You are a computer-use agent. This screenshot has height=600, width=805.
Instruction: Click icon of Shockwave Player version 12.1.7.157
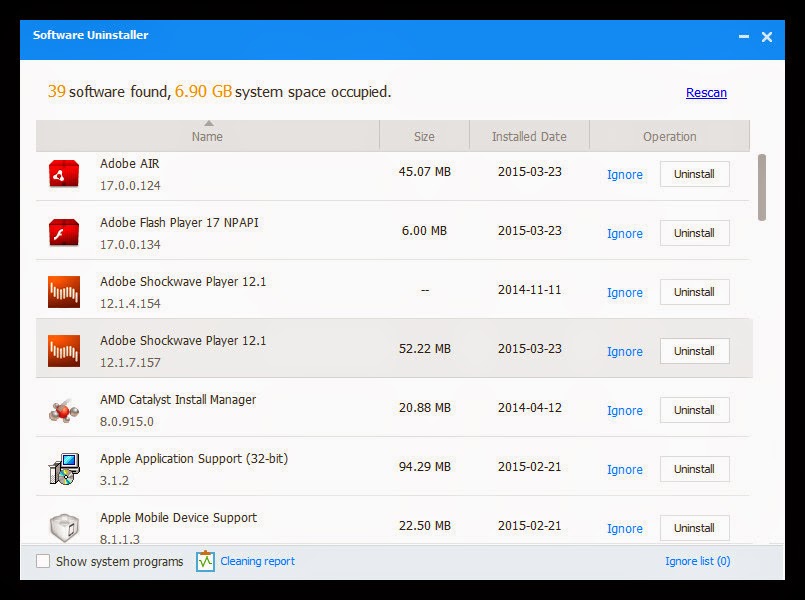pos(64,351)
